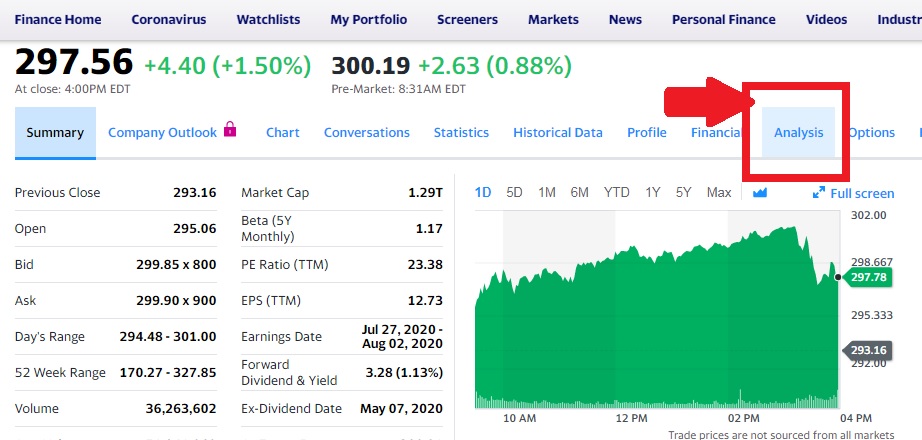The image size is (922, 440).
Task: Click the chart type area icon
Action: [760, 192]
